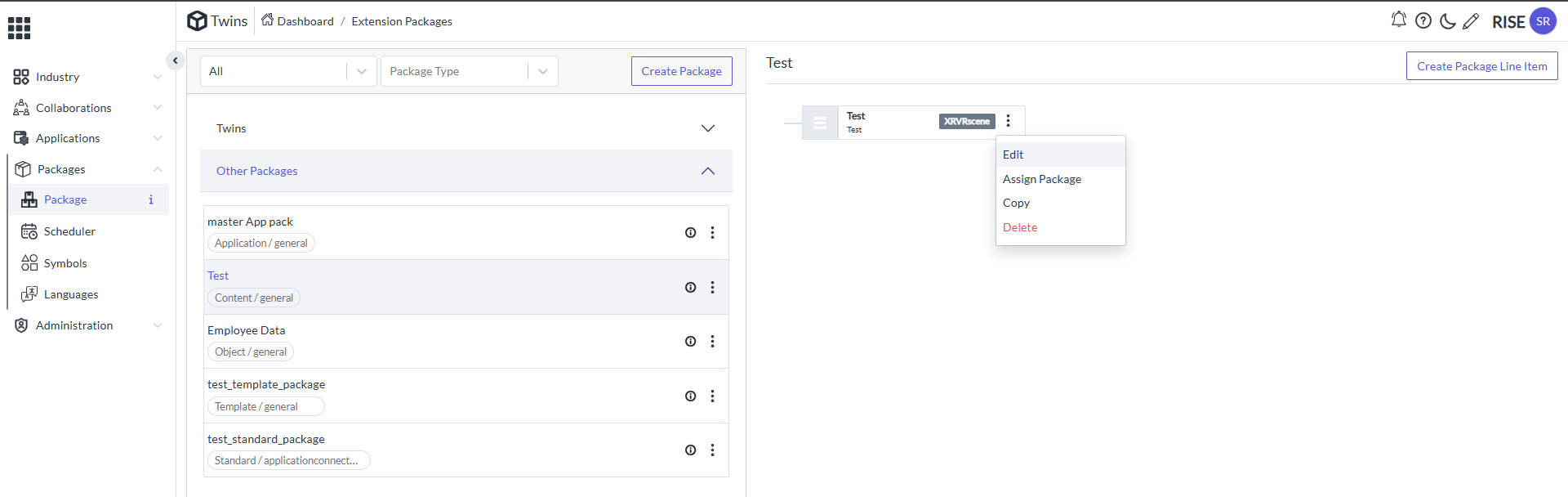Viewport: 1568px width, 497px height.
Task: Select Package item in sidebar
Action: 88,199
